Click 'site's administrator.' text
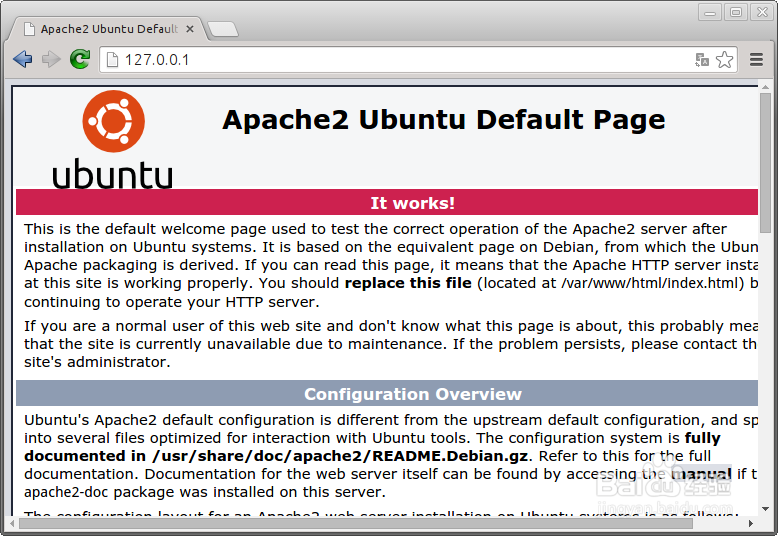 click(97, 362)
